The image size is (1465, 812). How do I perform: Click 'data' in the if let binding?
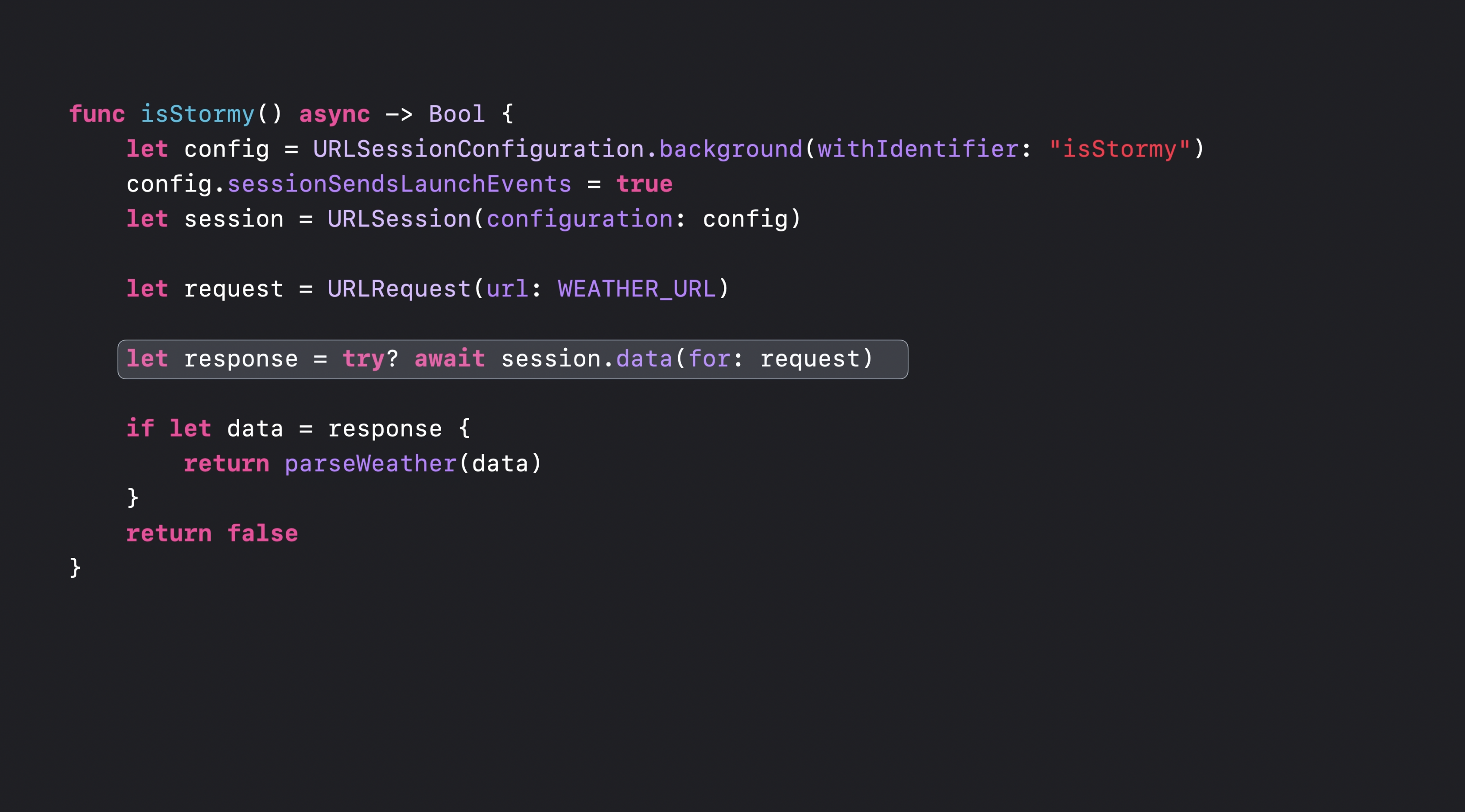[x=255, y=428]
